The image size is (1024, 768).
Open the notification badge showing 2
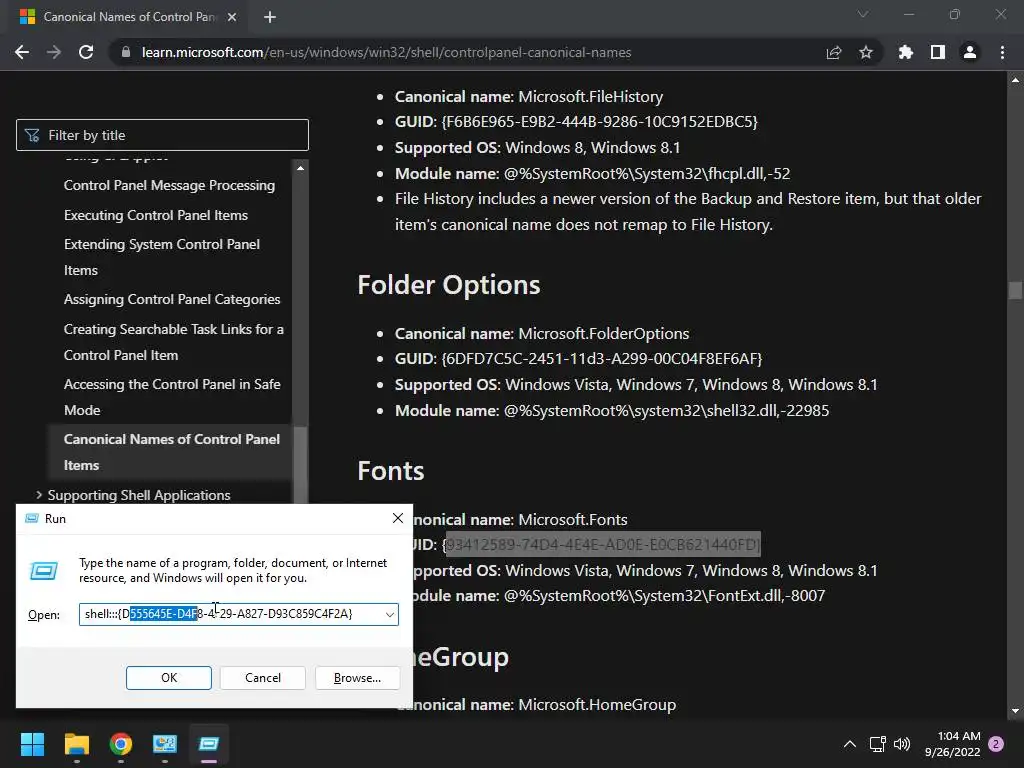click(996, 744)
